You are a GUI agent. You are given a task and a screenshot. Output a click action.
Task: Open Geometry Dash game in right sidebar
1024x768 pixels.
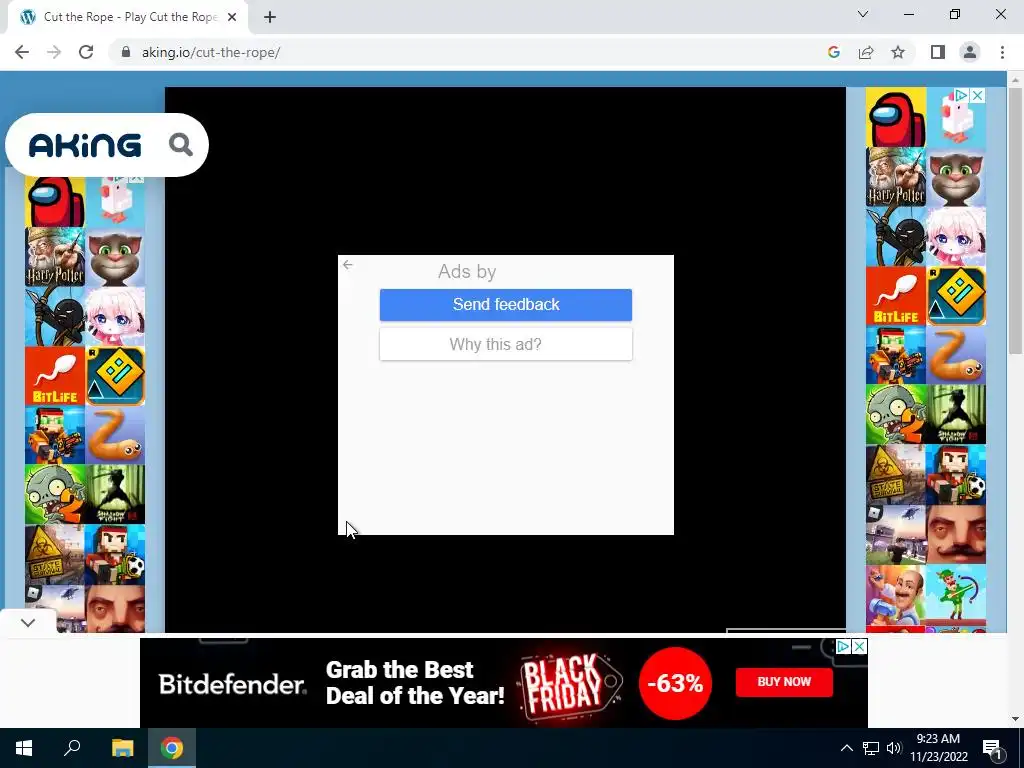(x=956, y=296)
